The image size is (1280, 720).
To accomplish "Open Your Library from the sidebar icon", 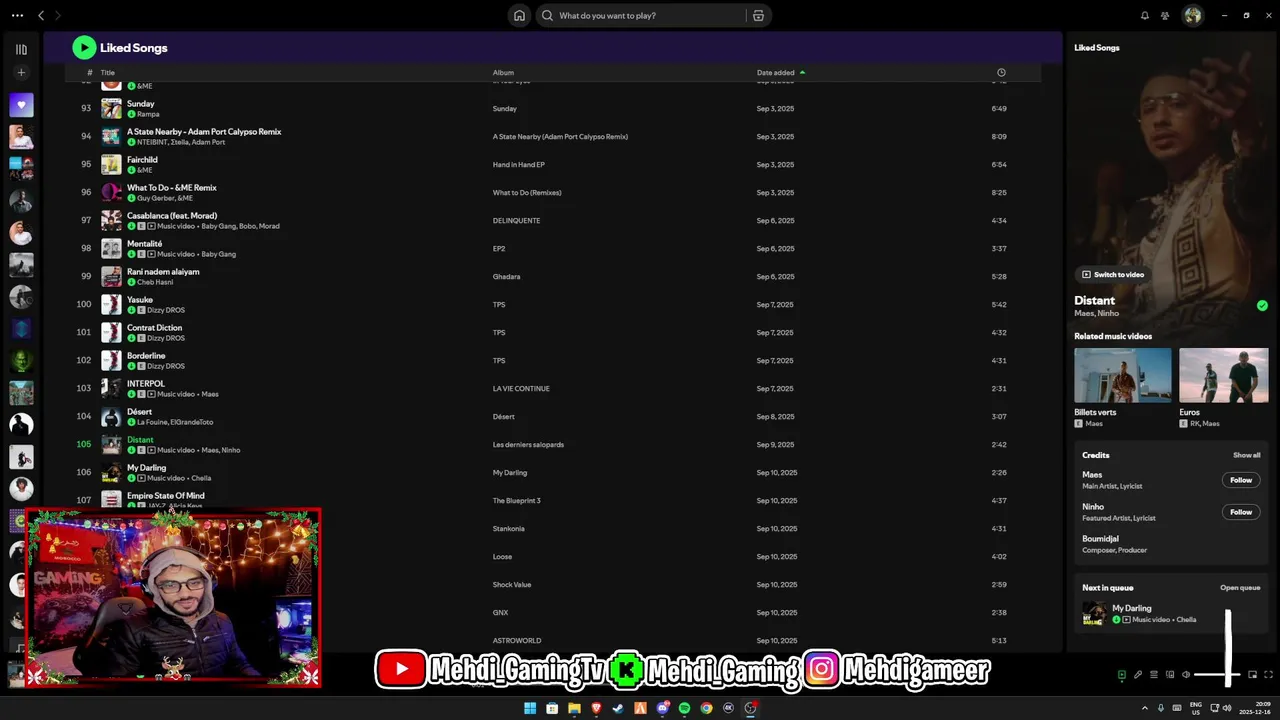I will 21,49.
